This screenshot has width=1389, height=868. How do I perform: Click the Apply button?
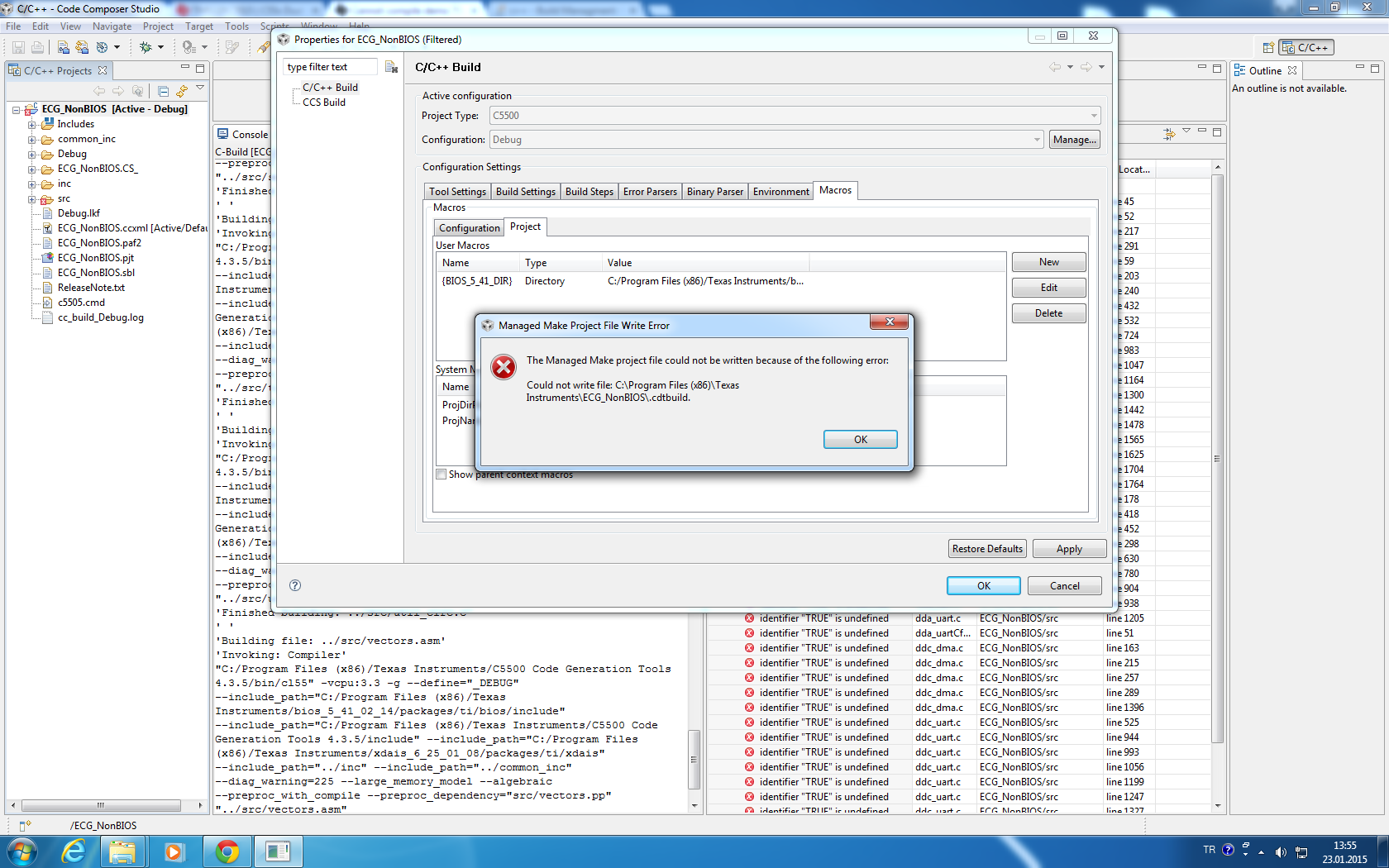click(1069, 549)
